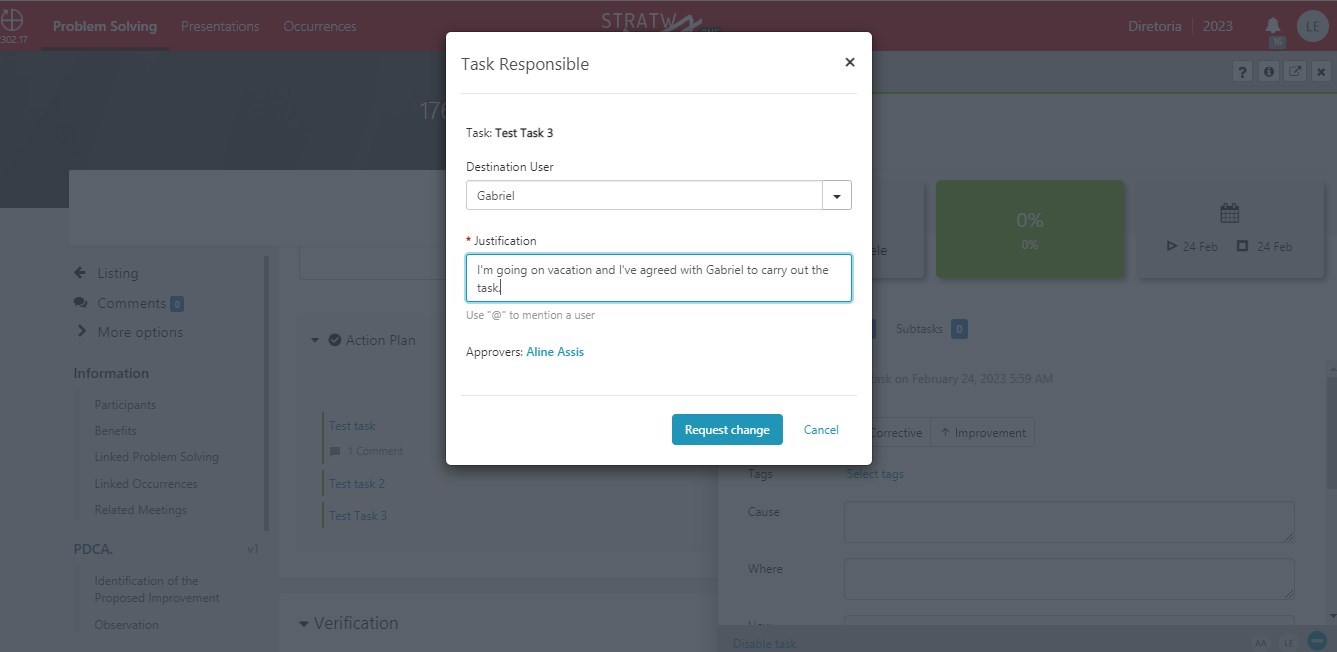Click the calendar icon on date card
Screen dimensions: 1337x652
pos(1230,213)
